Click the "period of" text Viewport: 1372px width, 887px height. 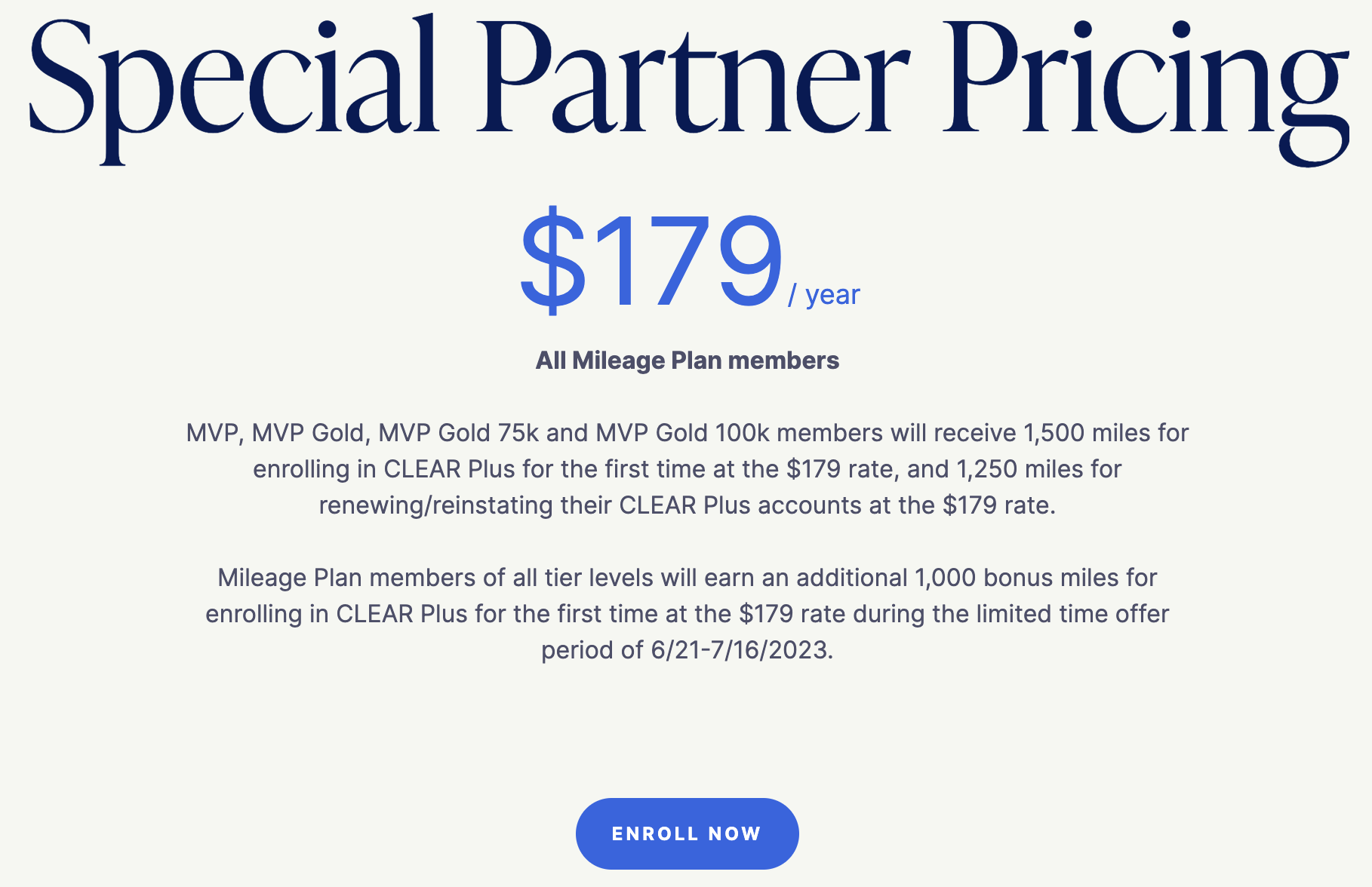[592, 650]
